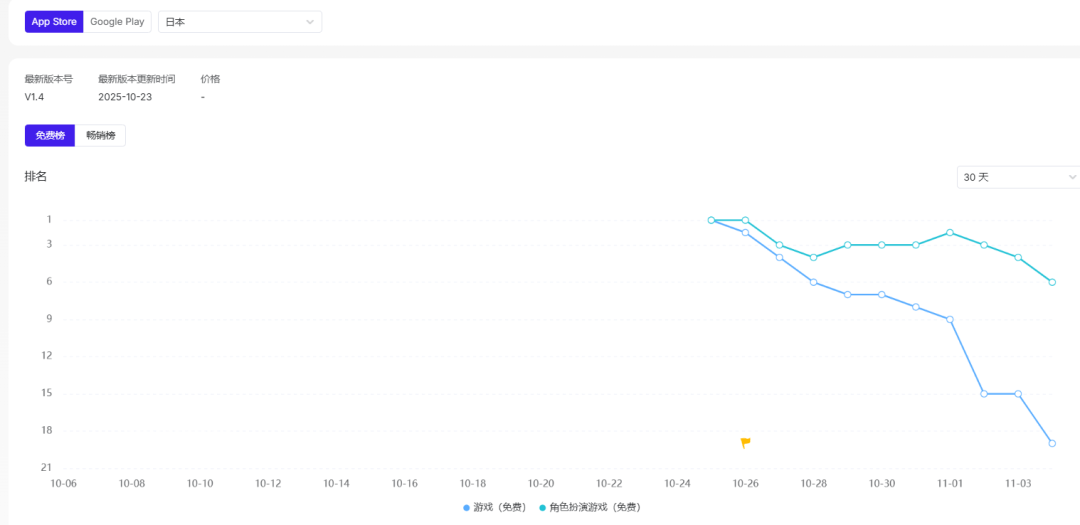Click the blue data point at 11-02

tap(984, 394)
